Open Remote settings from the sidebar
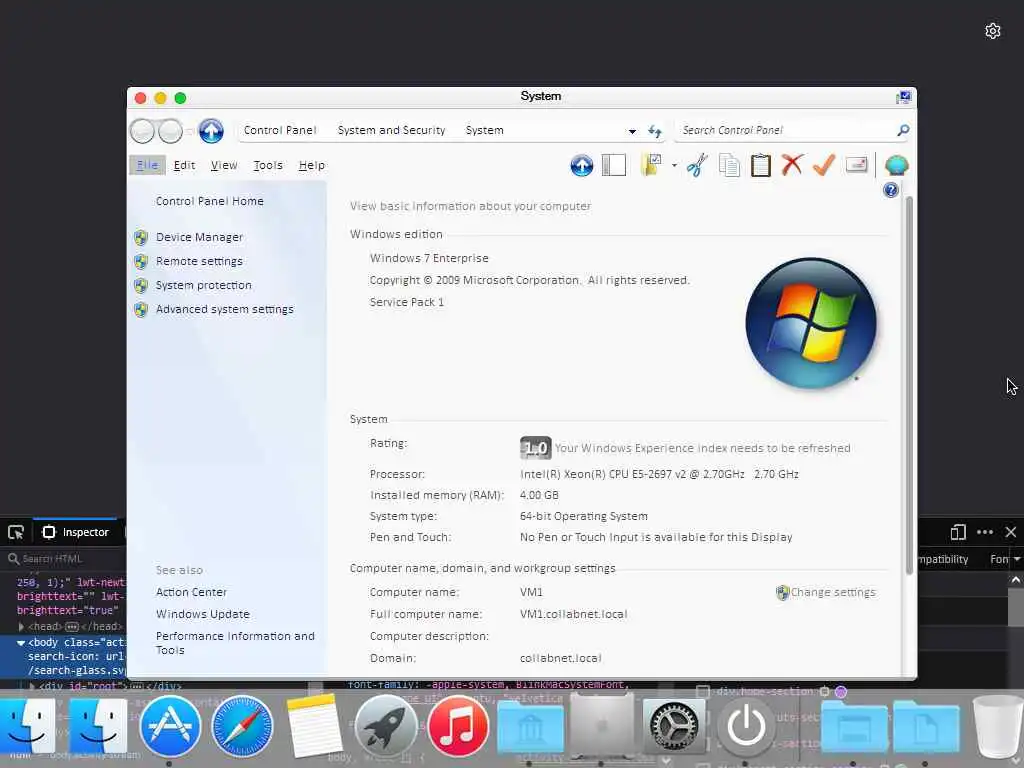 click(x=199, y=261)
